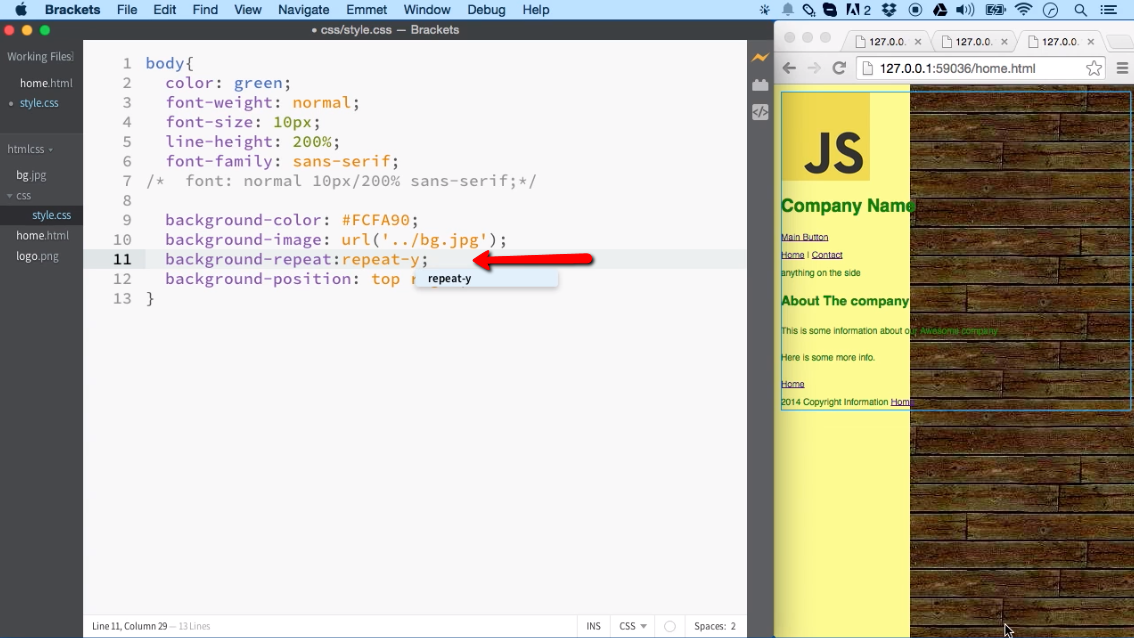Viewport: 1134px width, 638px height.
Task: Close the second 127.0.0 browser tab
Action: tap(1004, 42)
